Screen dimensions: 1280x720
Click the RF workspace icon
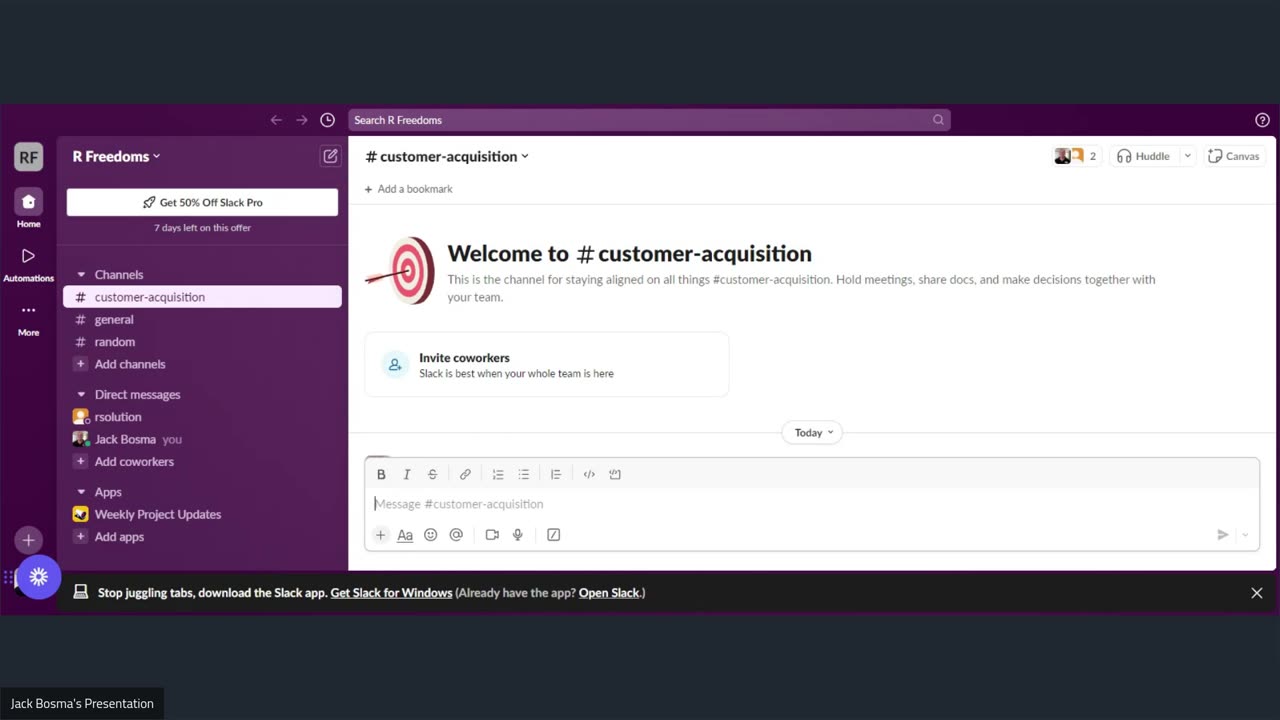28,157
